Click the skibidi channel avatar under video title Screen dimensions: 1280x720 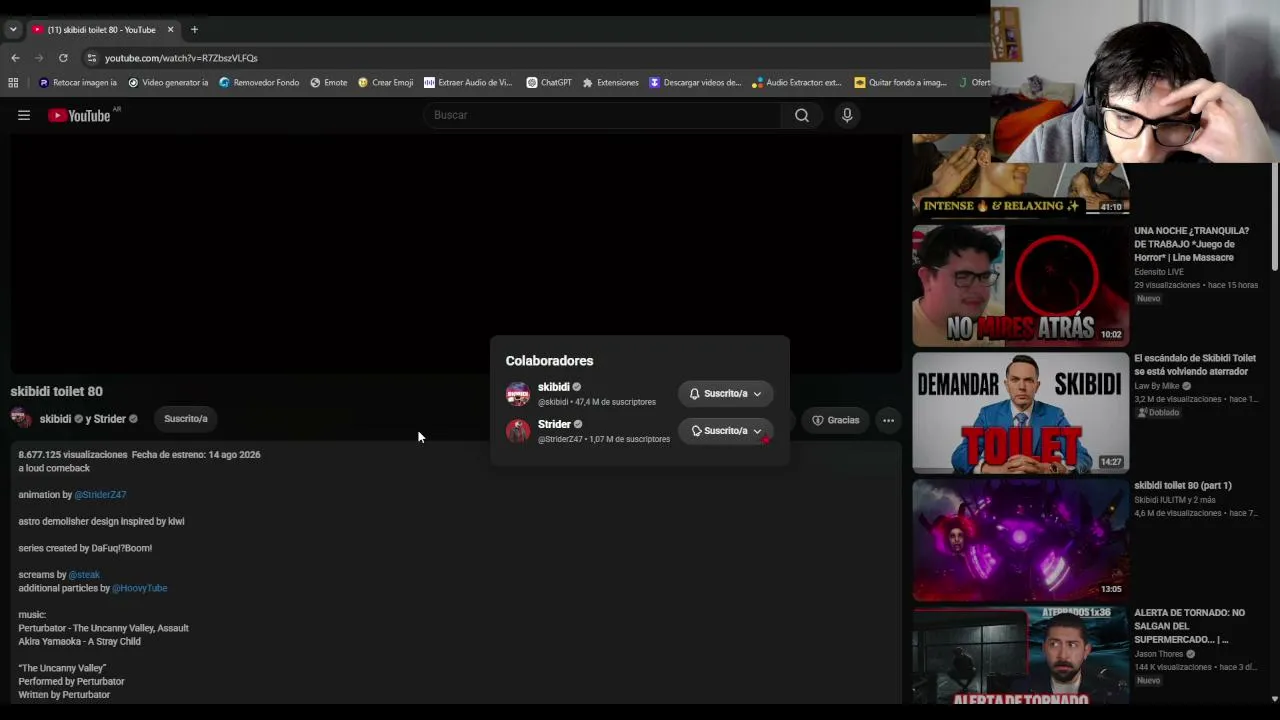click(x=21, y=419)
